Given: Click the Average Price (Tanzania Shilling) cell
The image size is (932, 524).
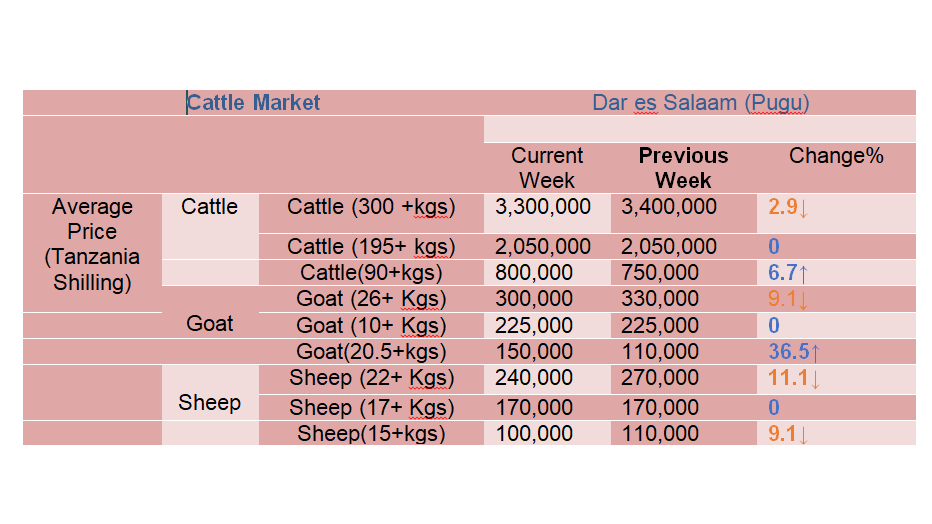Looking at the screenshot, I should click(x=92, y=244).
